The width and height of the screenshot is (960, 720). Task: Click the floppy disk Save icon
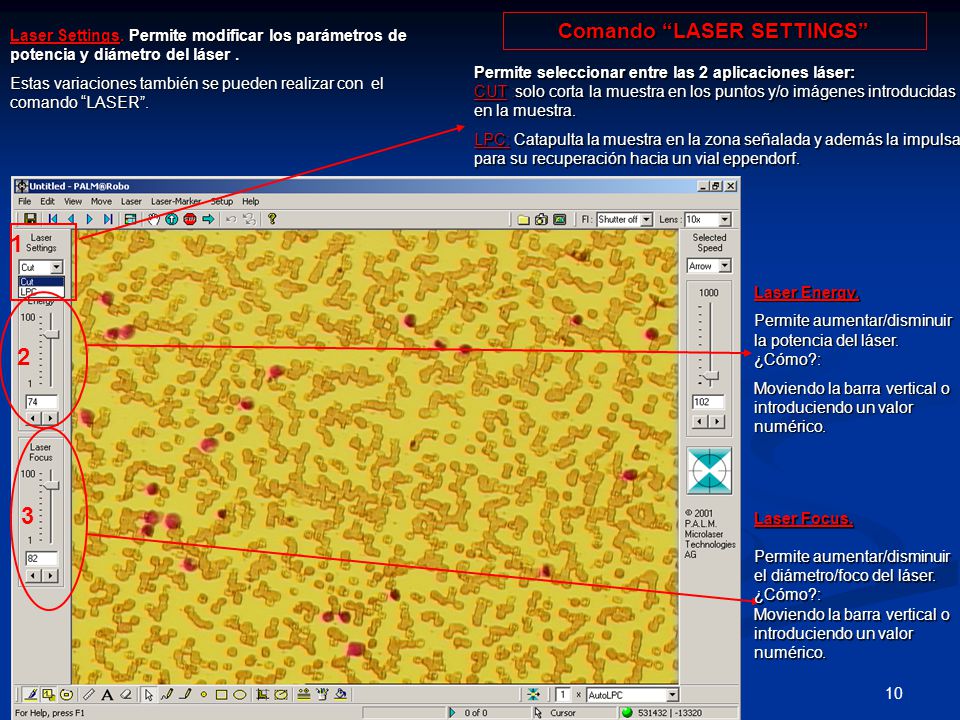tap(30, 219)
